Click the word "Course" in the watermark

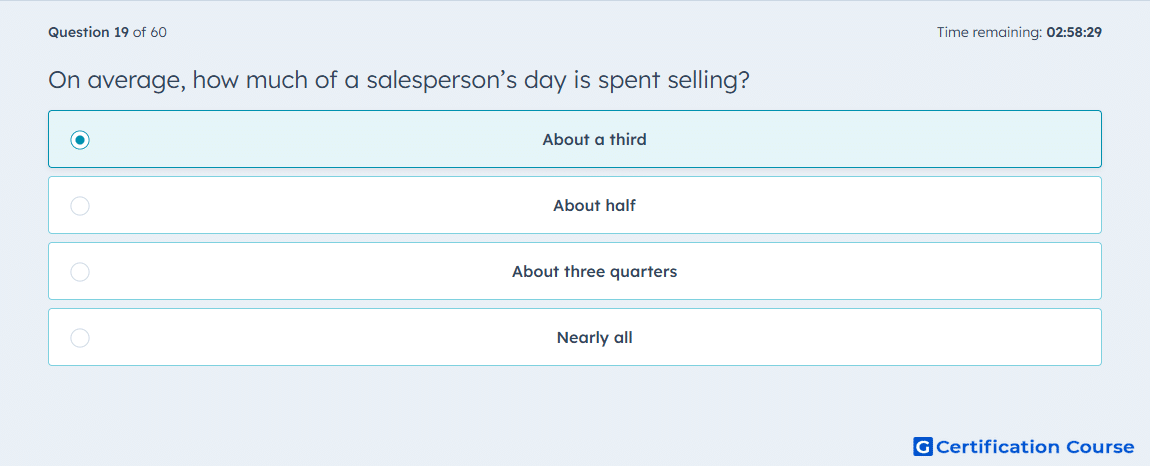click(x=1100, y=446)
